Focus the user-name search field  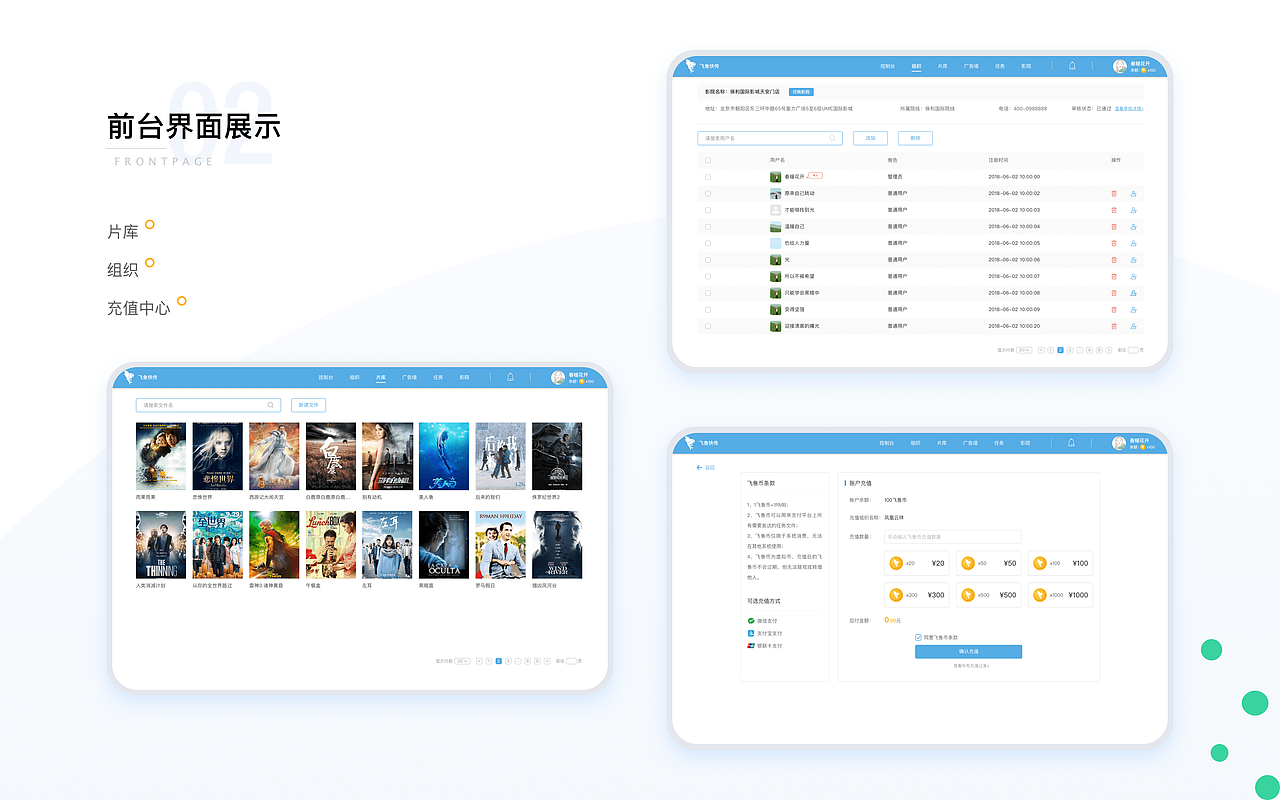[x=770, y=138]
